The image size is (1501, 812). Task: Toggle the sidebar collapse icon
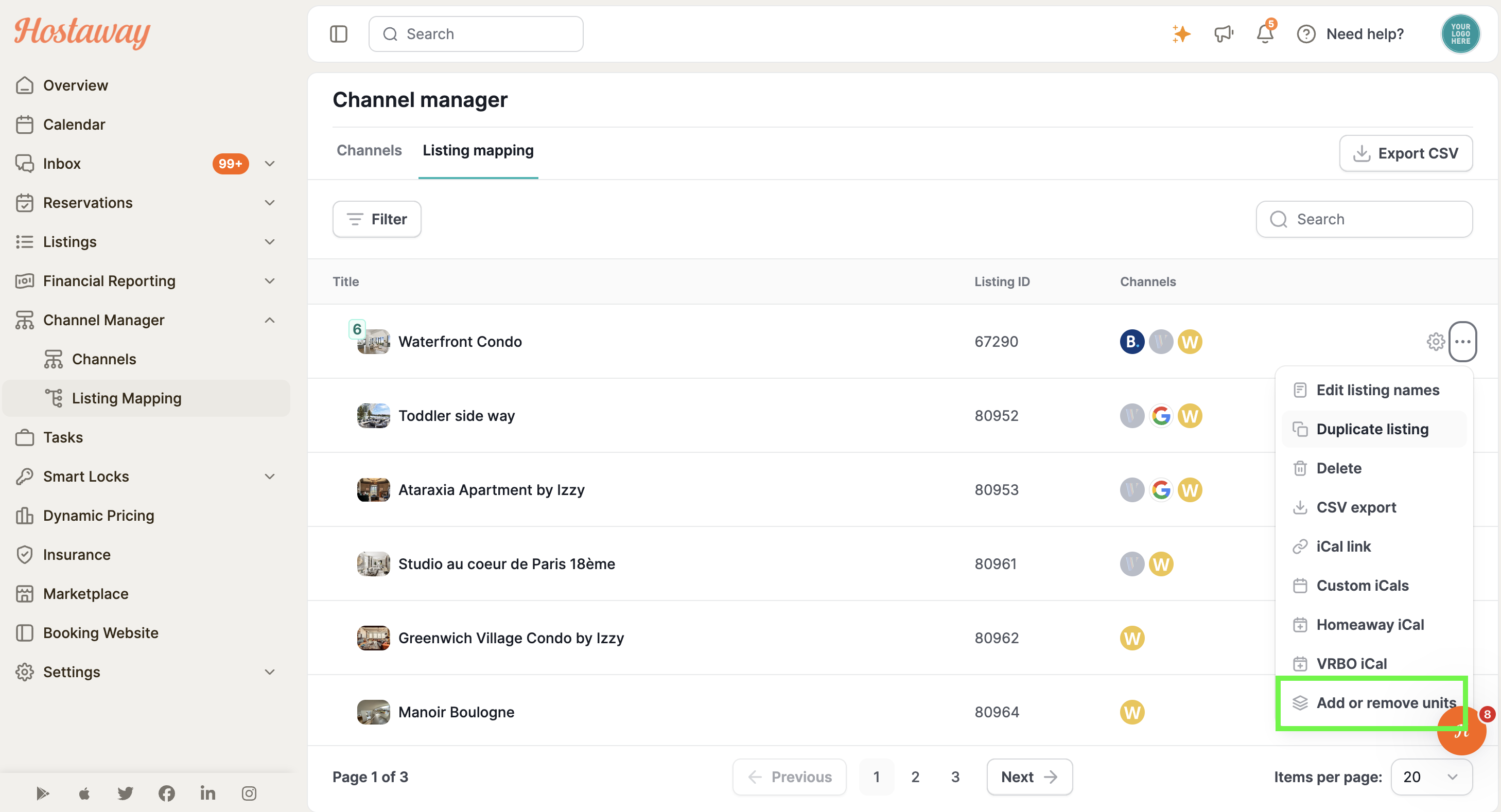[x=339, y=34]
